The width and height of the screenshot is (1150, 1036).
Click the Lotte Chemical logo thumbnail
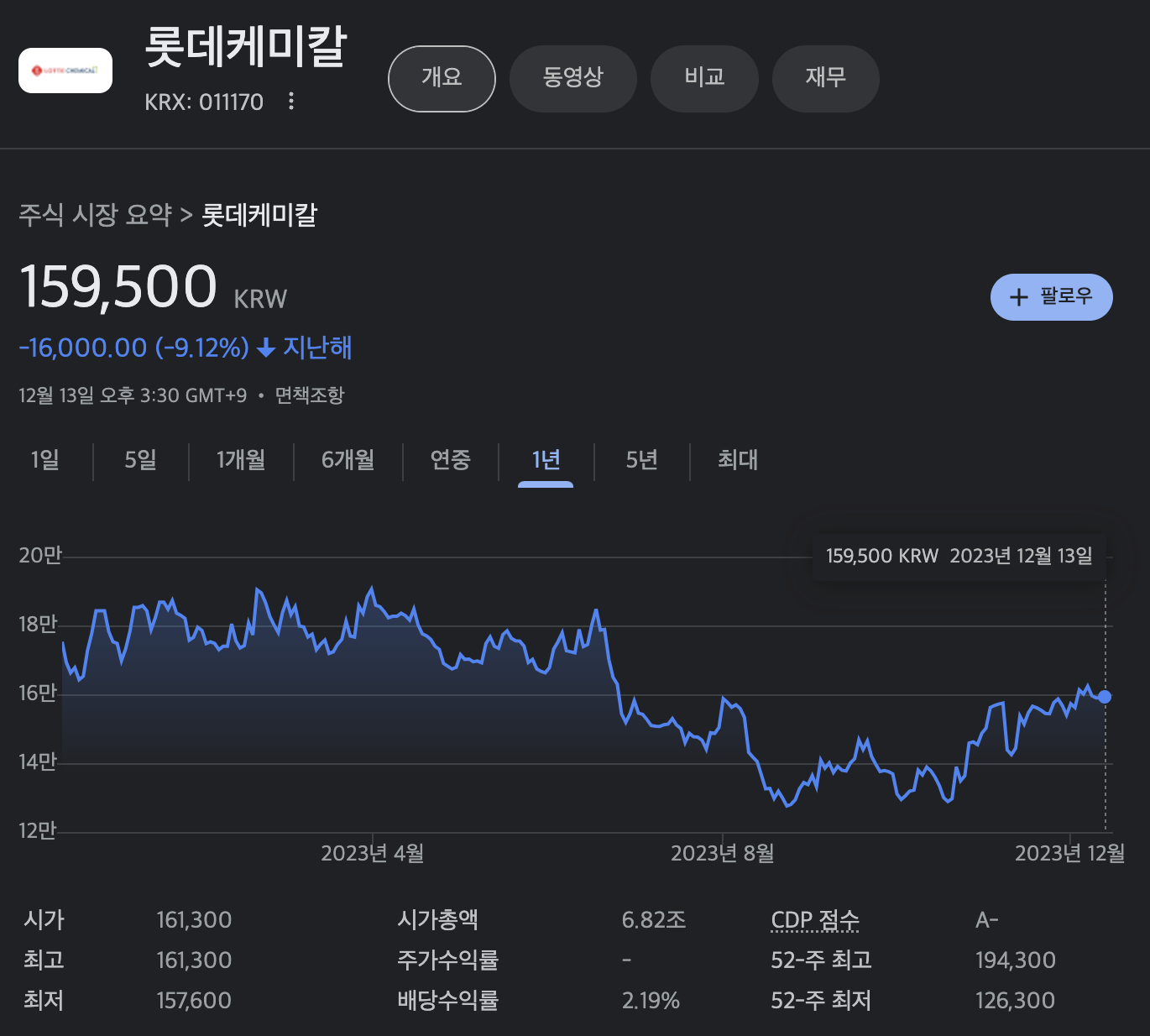pyautogui.click(x=65, y=71)
